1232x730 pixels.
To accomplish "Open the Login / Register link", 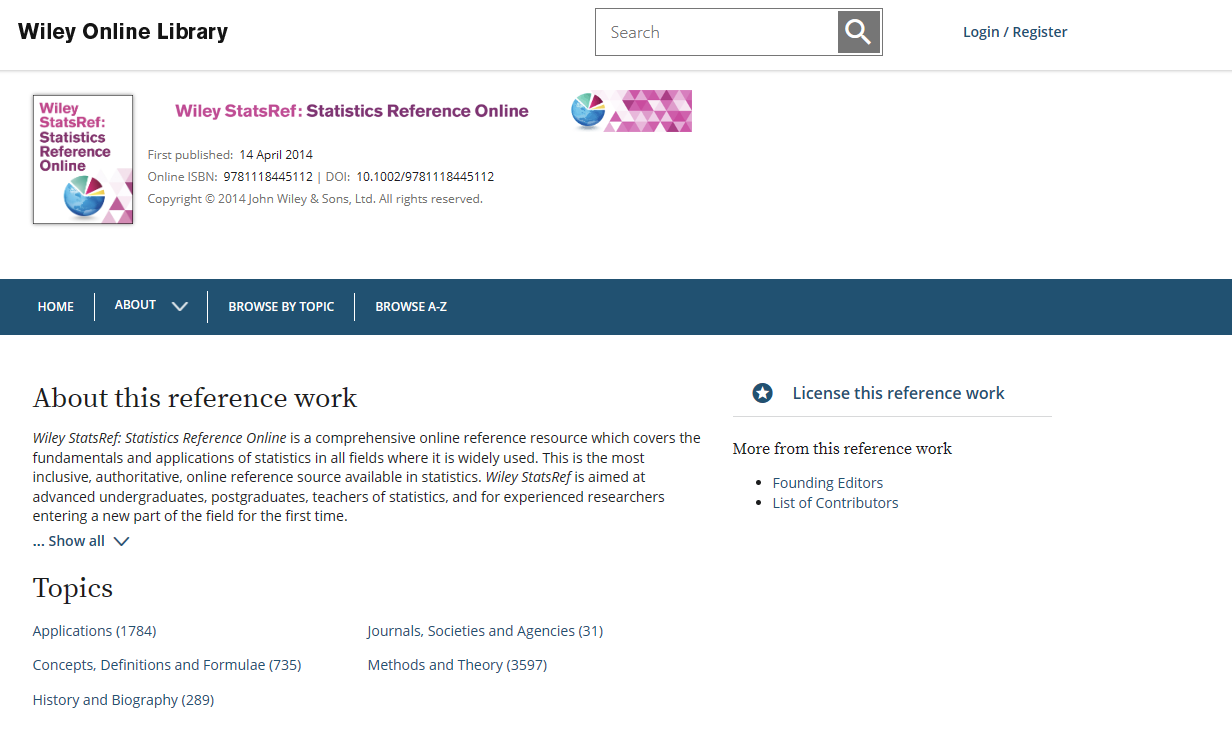I will [x=1015, y=32].
